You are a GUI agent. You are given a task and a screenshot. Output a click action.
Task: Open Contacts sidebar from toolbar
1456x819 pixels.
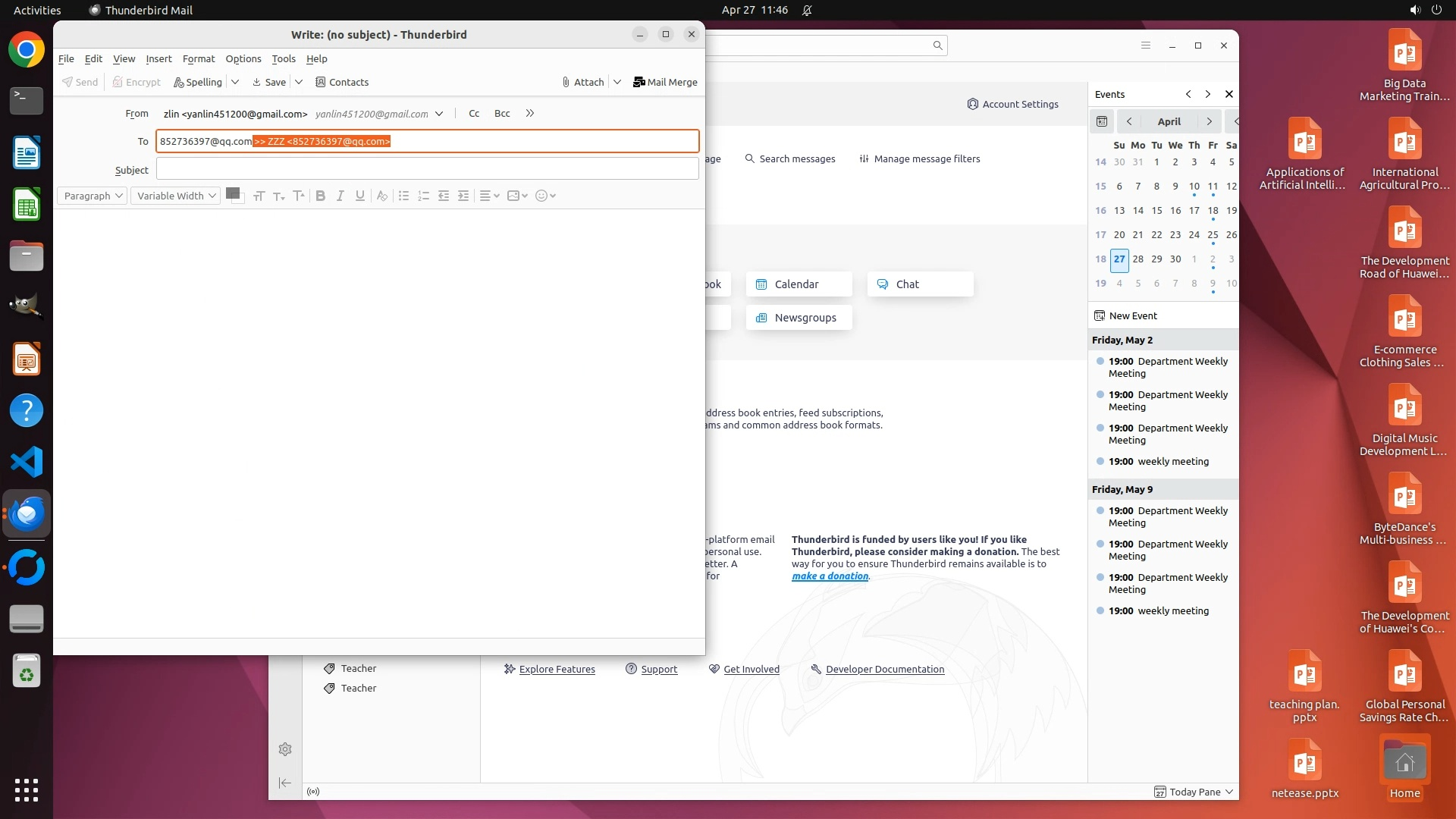(341, 82)
